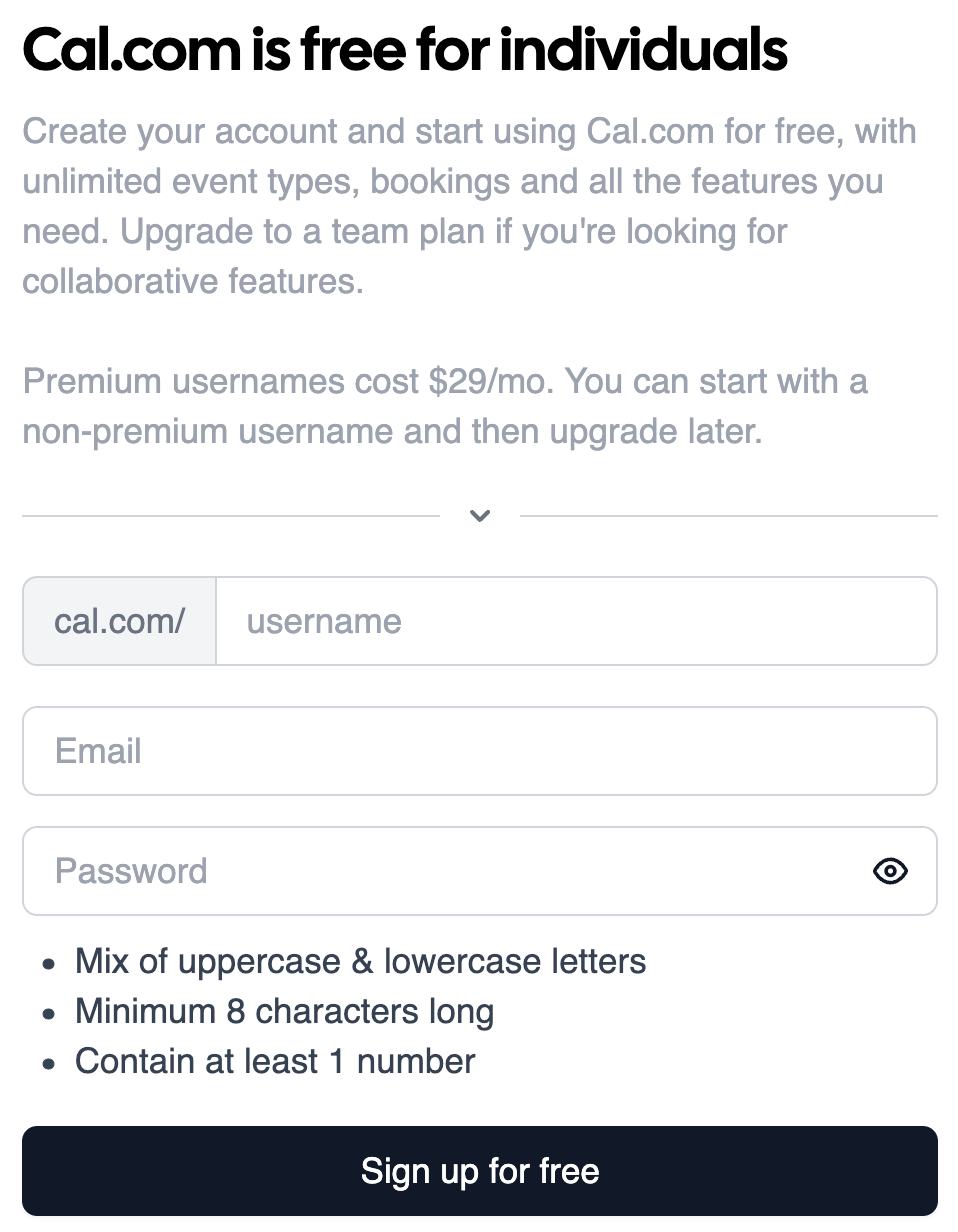The height and width of the screenshot is (1232, 958).
Task: Click the bullet dot beside Contain at least 1 number
Action: (x=49, y=1064)
